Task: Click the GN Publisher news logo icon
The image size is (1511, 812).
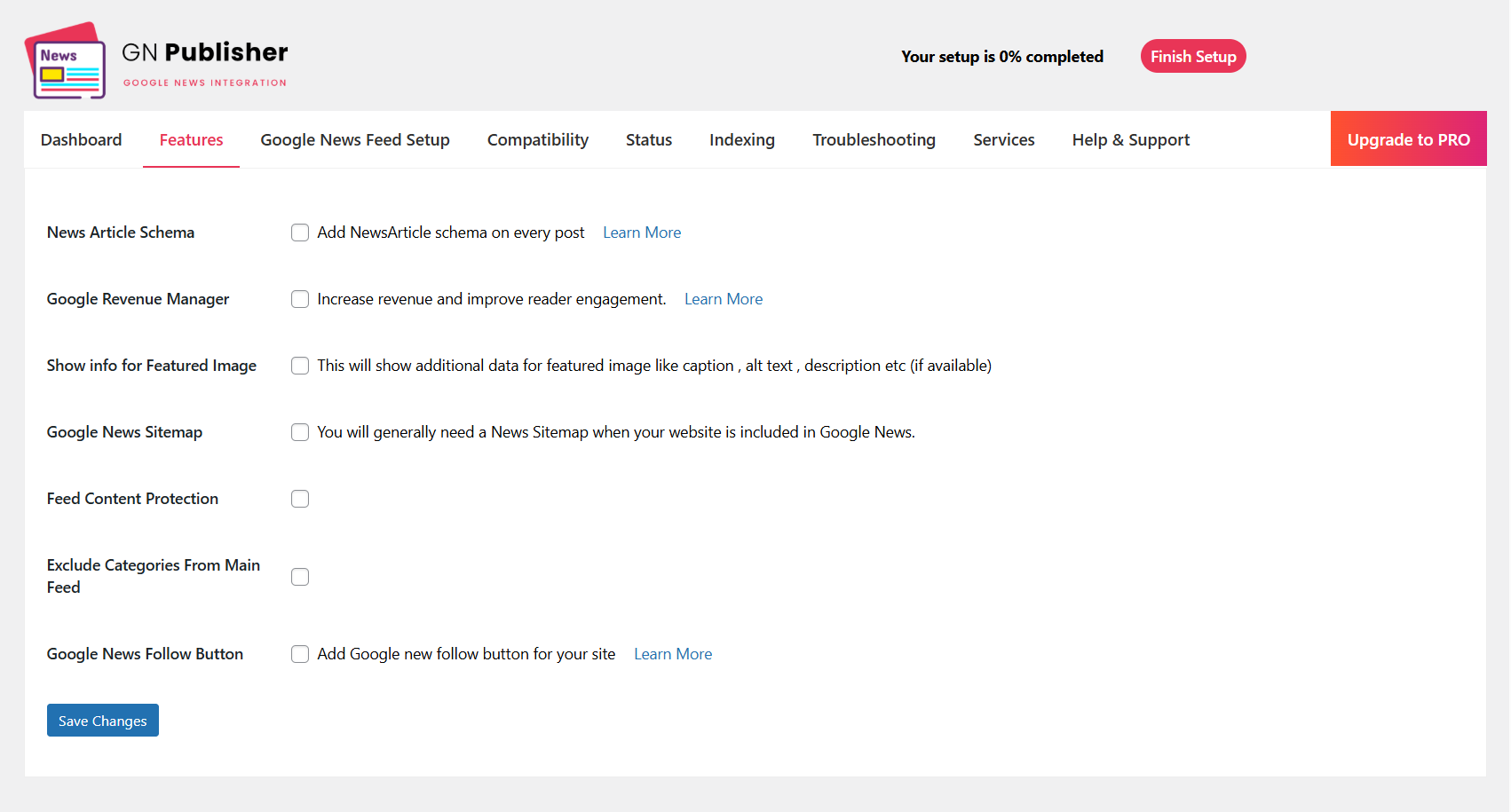Action: pos(65,60)
